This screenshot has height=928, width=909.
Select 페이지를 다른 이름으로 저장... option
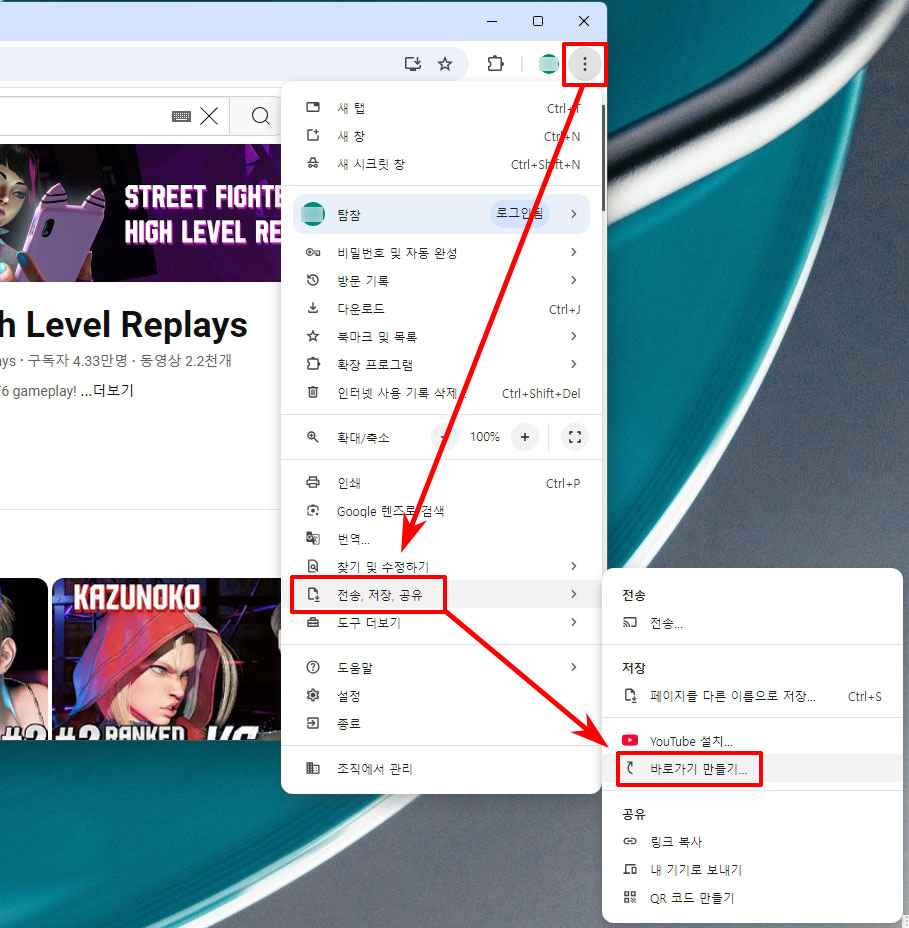pos(752,696)
